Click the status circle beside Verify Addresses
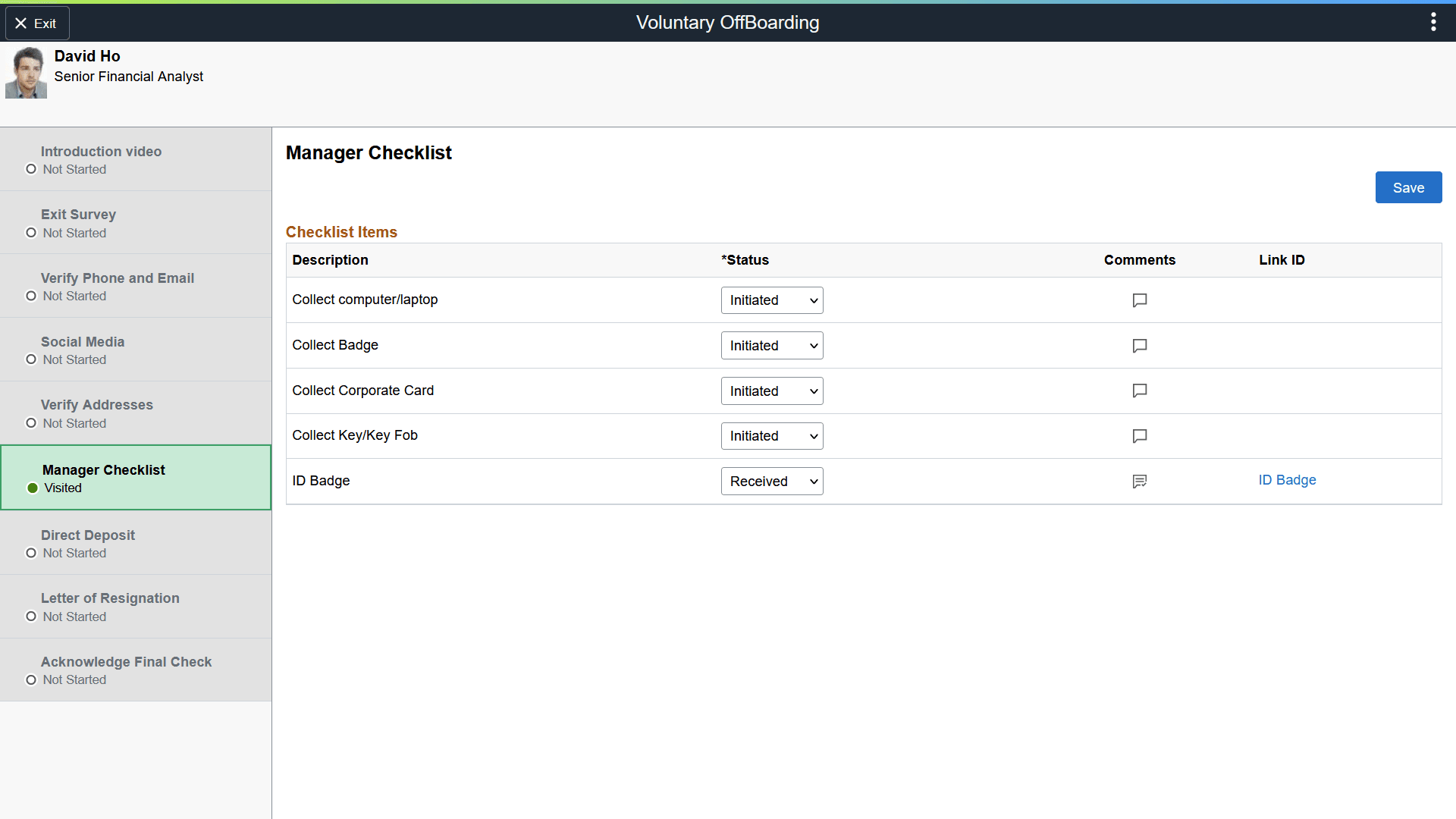1456x819 pixels. click(31, 423)
